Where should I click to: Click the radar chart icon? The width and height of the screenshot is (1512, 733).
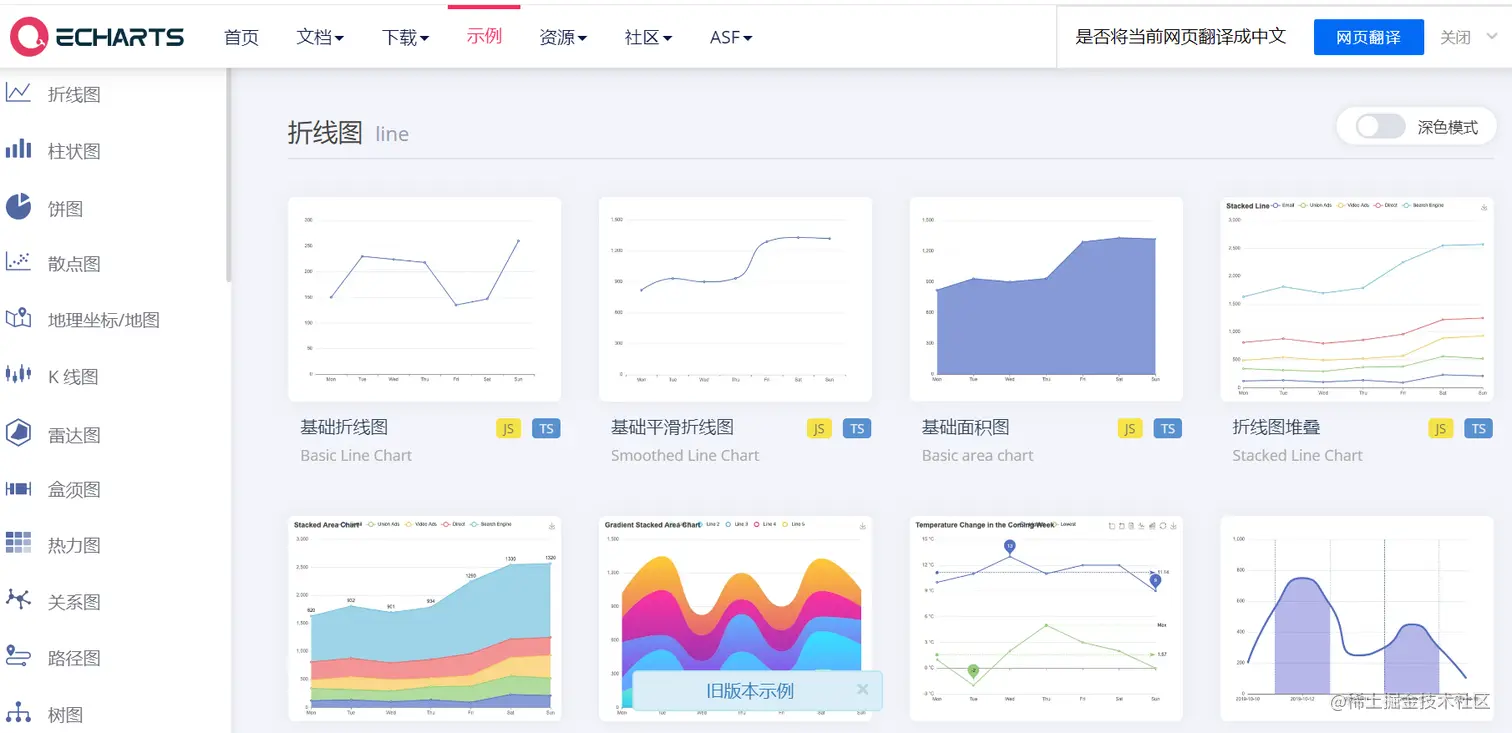point(18,433)
